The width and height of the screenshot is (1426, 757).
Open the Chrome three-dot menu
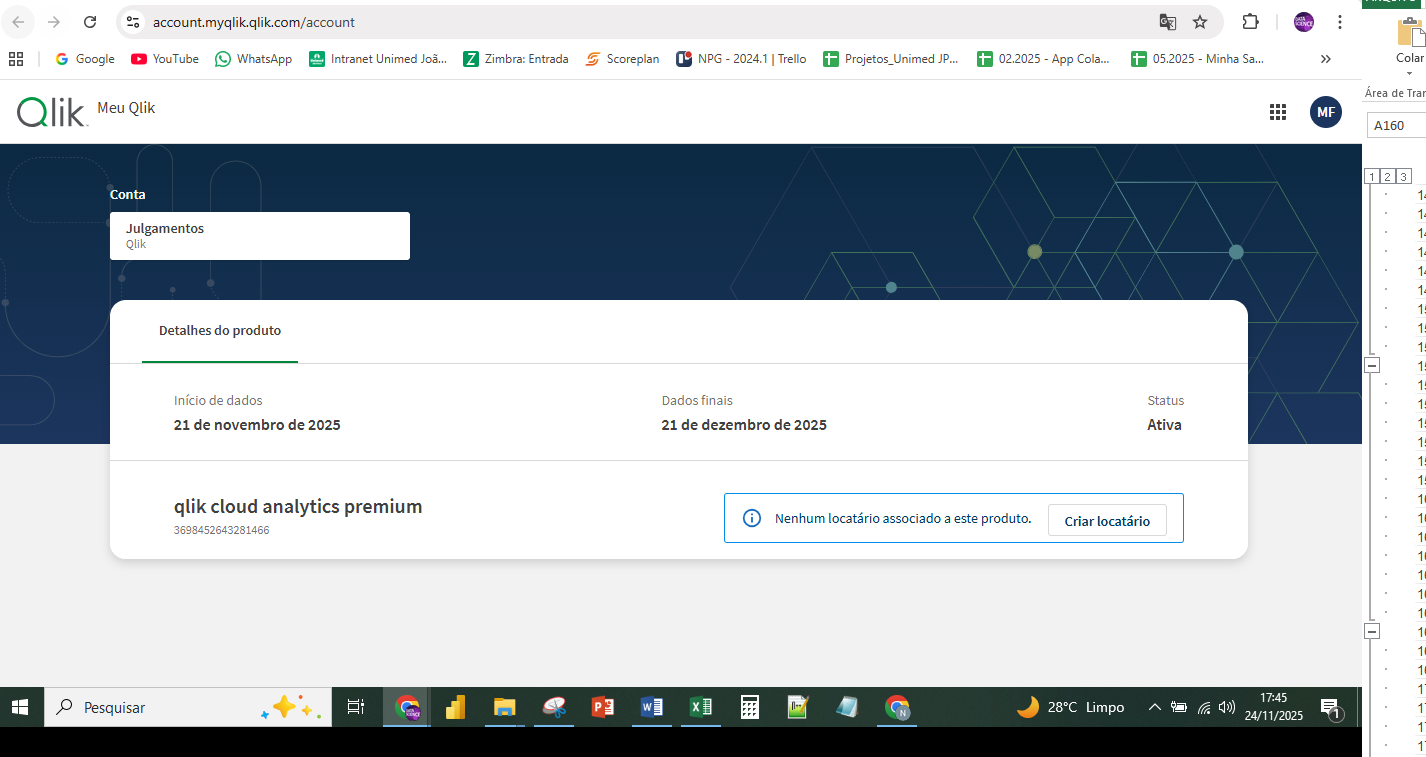tap(1340, 22)
